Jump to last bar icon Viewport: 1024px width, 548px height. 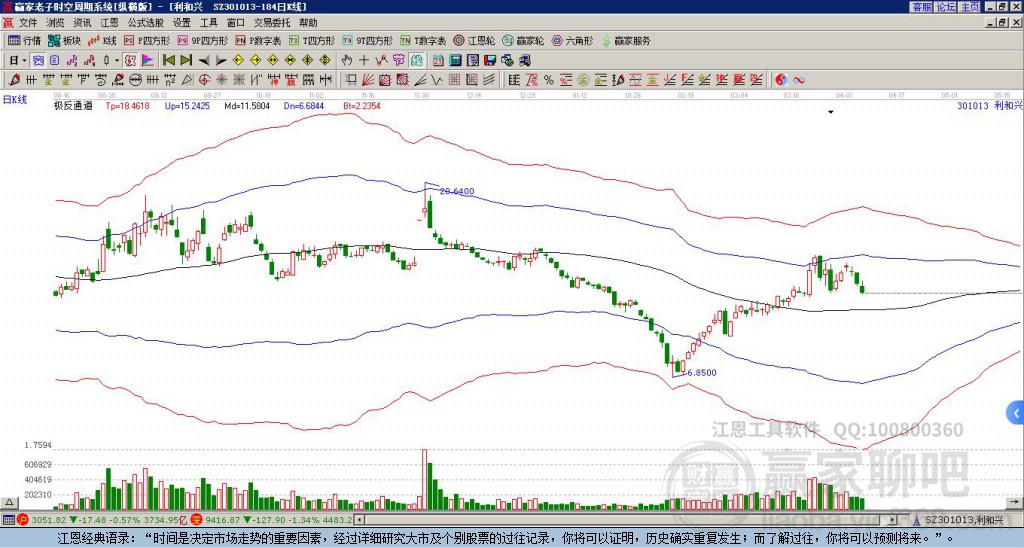(186, 61)
